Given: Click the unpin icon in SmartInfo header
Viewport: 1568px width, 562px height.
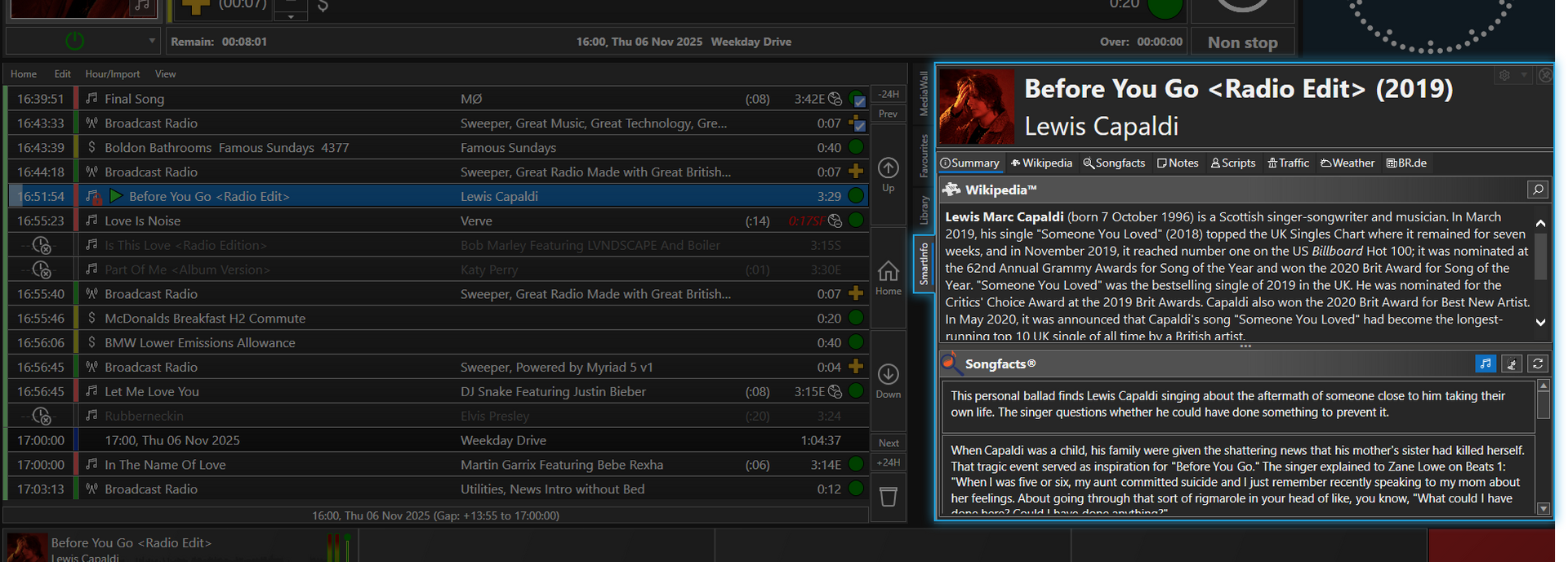Looking at the screenshot, I should [1545, 74].
